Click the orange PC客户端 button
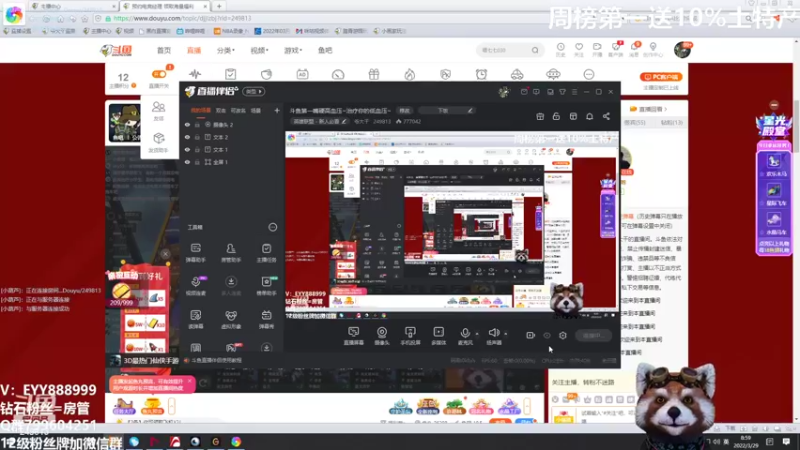 661,77
